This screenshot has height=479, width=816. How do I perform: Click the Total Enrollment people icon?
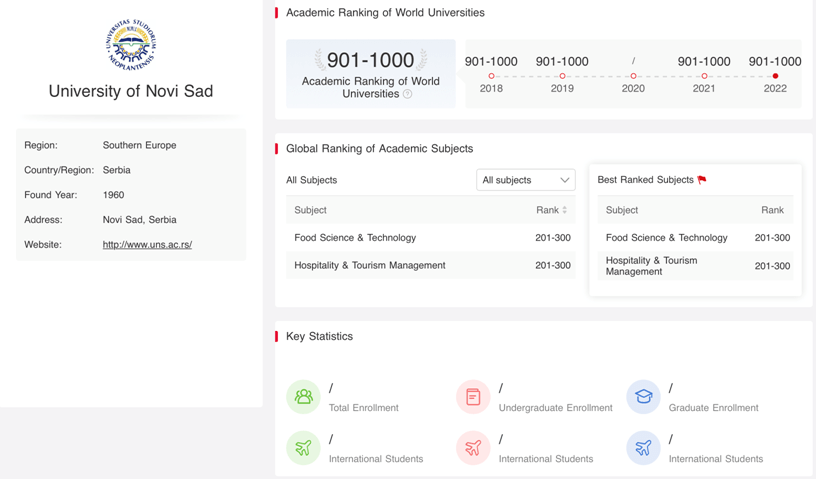303,397
